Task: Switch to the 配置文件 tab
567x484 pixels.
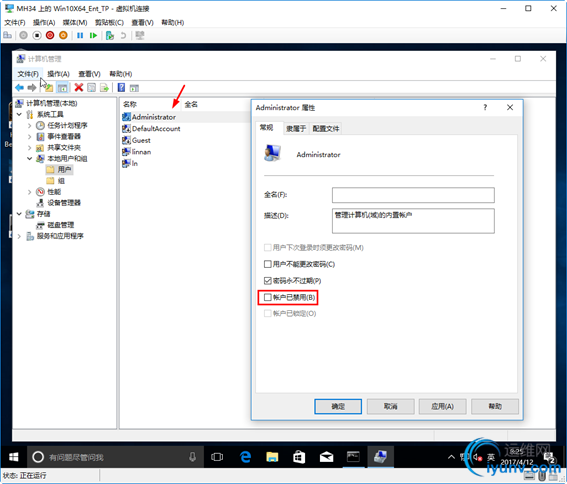Action: 326,128
